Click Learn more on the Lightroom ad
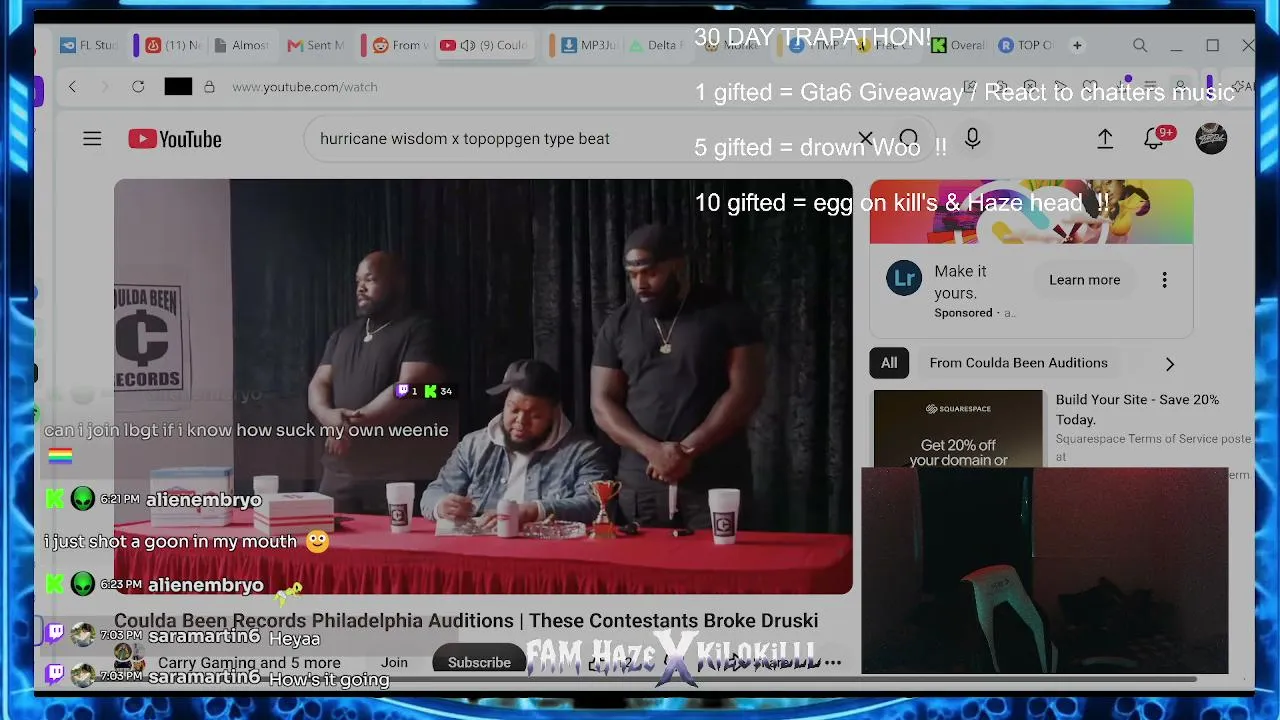This screenshot has width=1280, height=720. (x=1084, y=280)
